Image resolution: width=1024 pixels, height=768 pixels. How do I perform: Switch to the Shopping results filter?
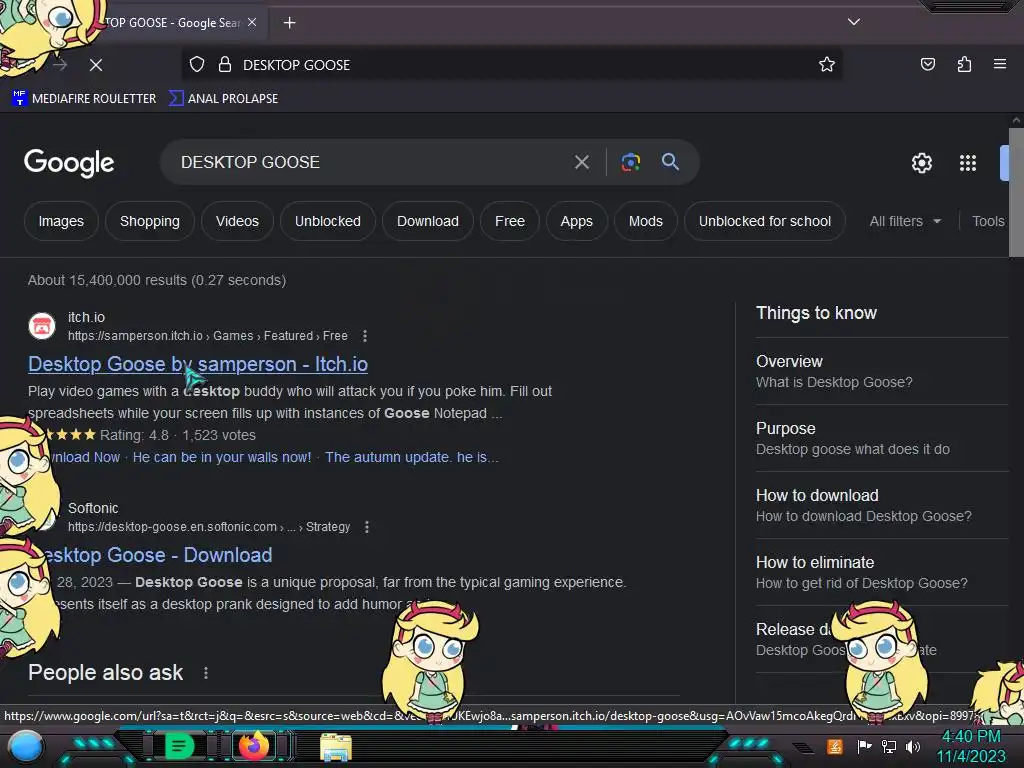[150, 221]
